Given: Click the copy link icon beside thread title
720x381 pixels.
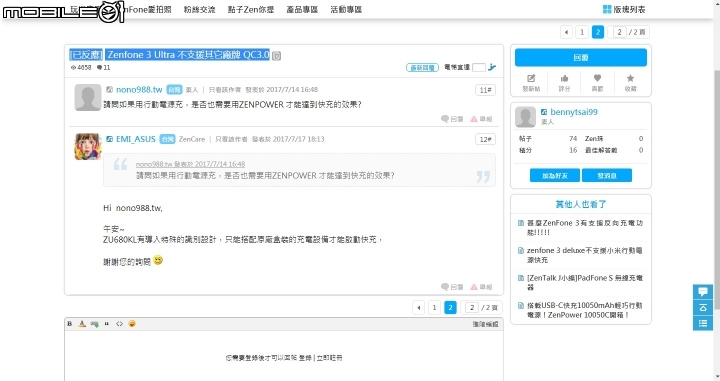Looking at the screenshot, I should click(276, 56).
